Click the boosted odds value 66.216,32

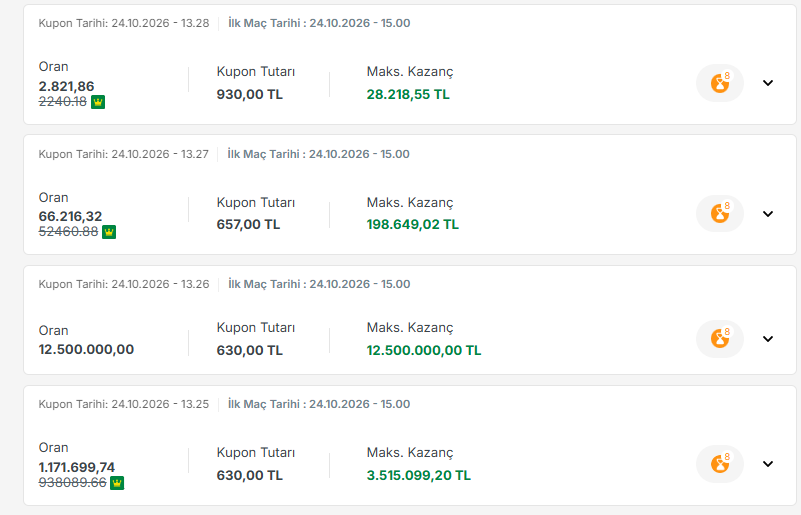coord(70,216)
